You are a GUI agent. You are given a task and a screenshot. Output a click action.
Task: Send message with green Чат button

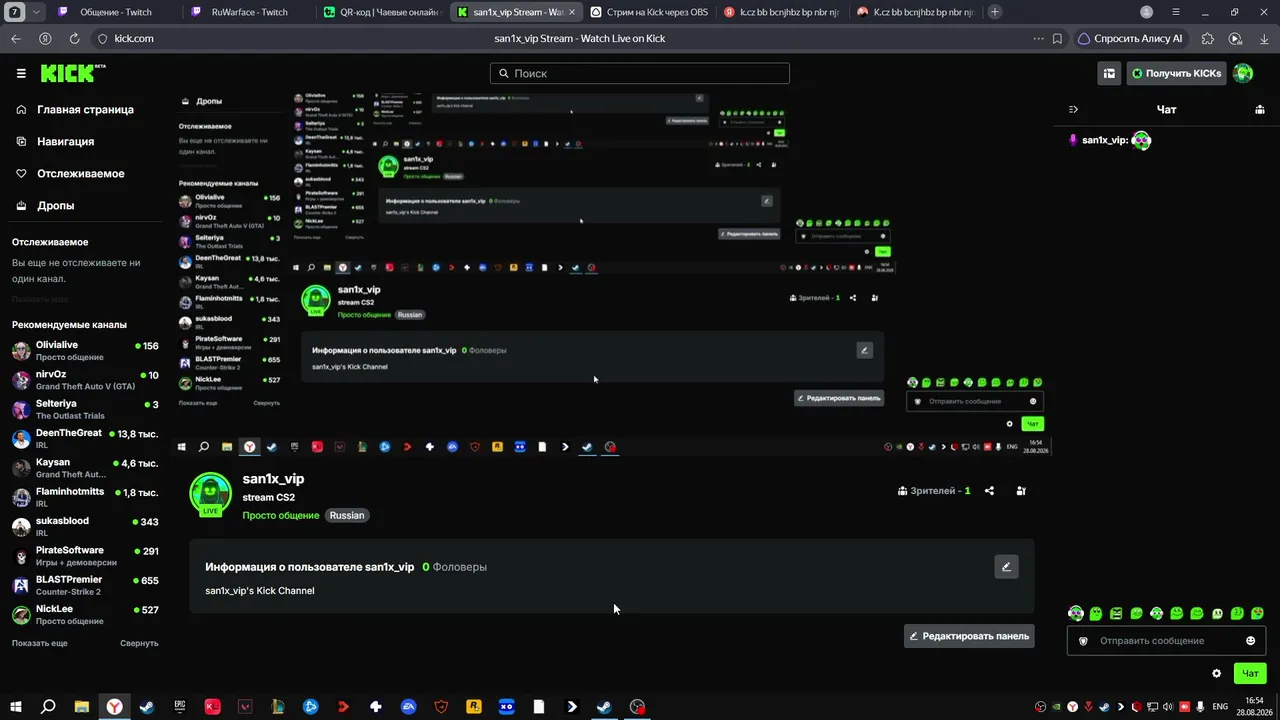(x=1250, y=673)
